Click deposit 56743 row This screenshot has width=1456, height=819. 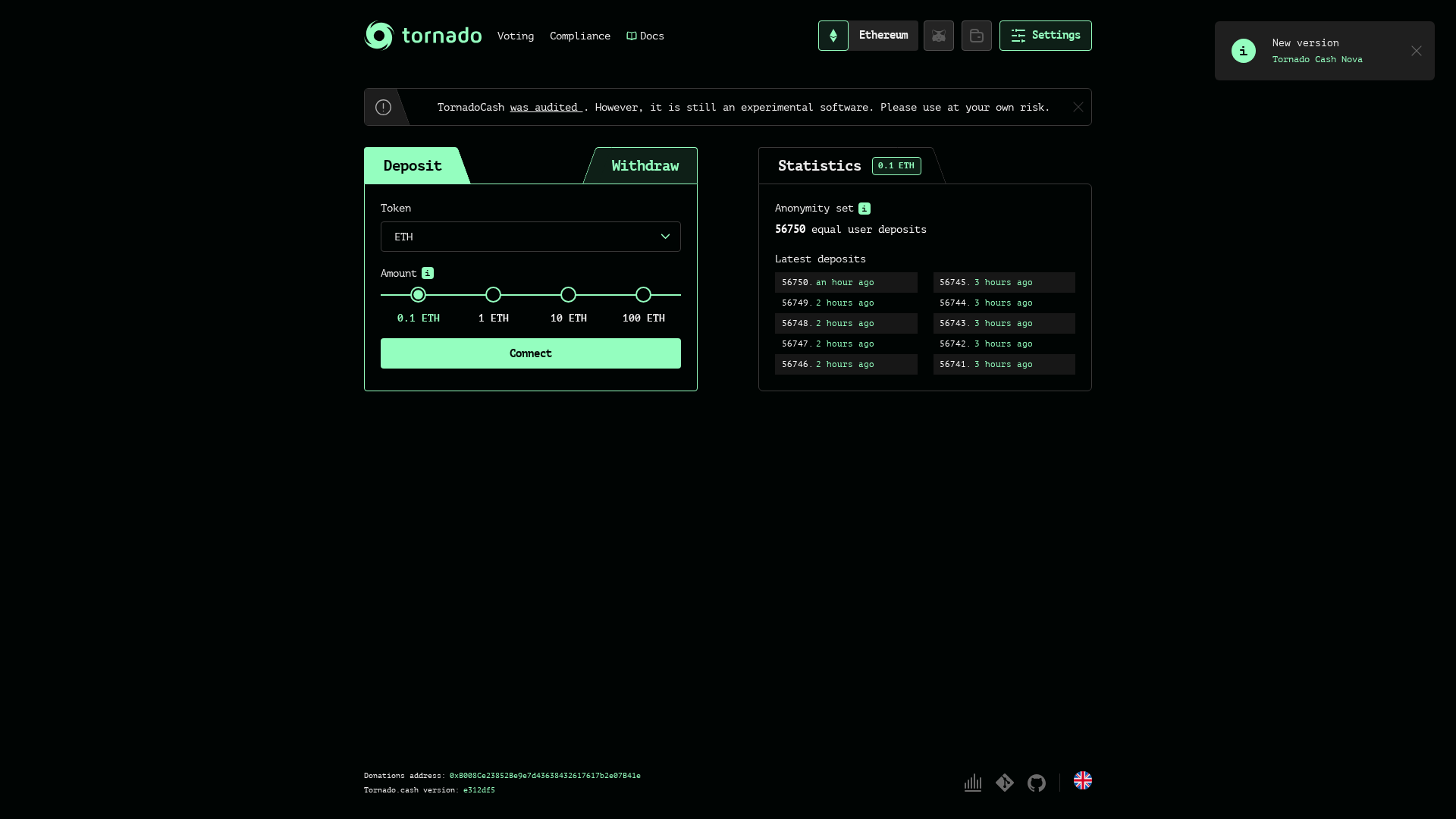tap(1004, 323)
